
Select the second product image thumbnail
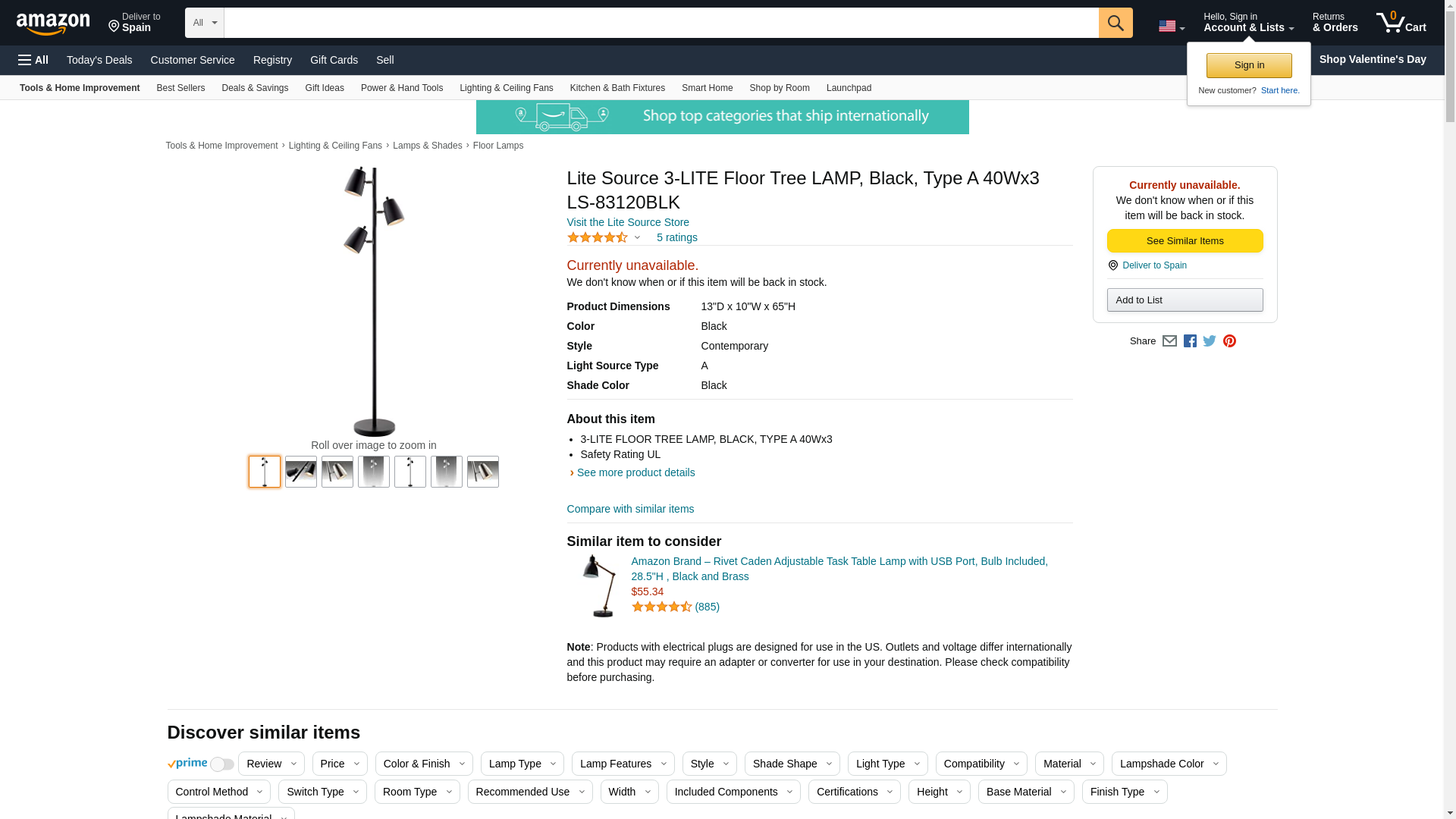coord(301,472)
